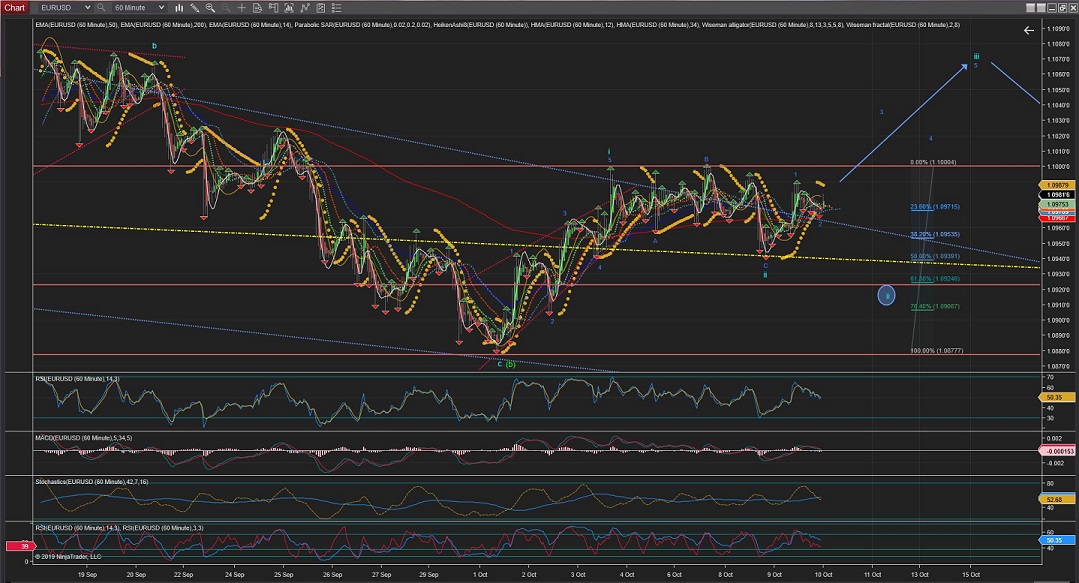Screen dimensions: 1079x583
Task: Click the bottom RSI panel marker 50.35
Action: click(1055, 540)
